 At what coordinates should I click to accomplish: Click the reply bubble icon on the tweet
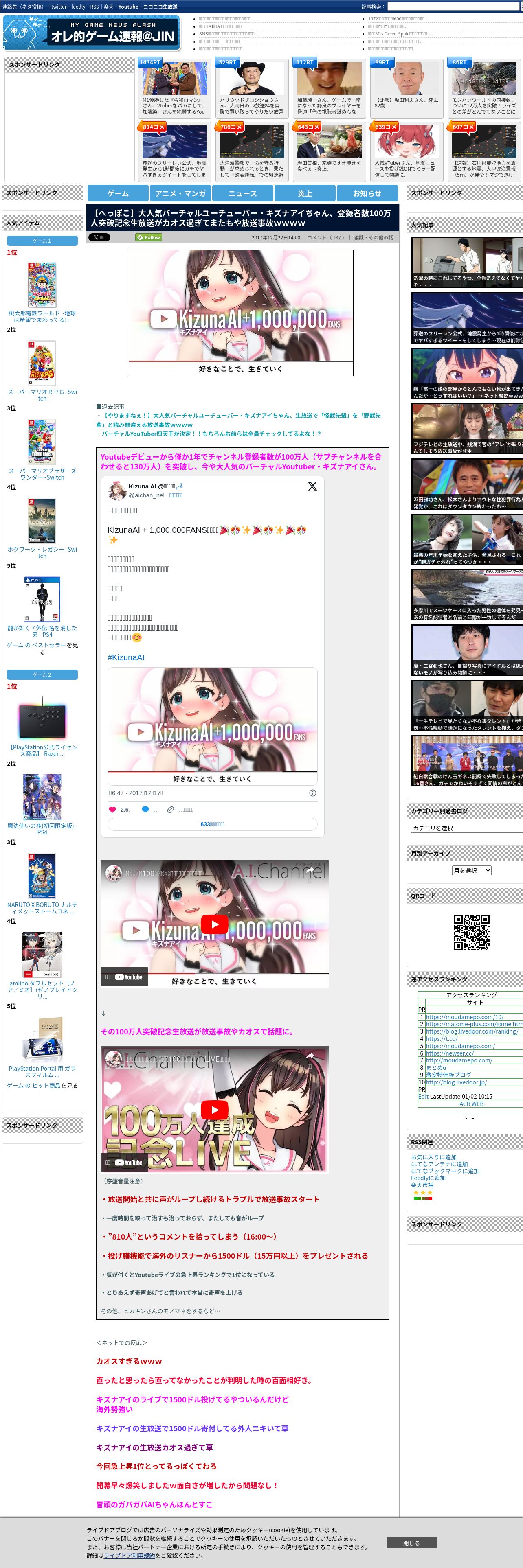(145, 810)
